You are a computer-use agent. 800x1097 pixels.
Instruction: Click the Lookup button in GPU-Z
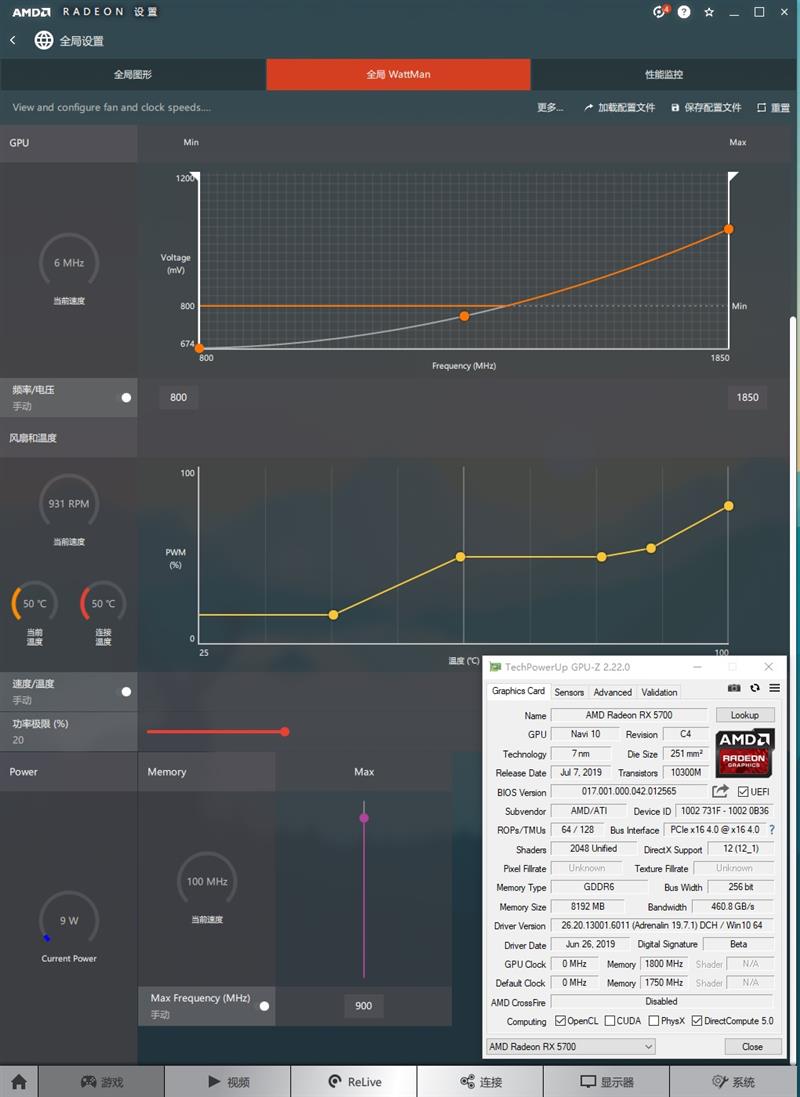click(745, 714)
